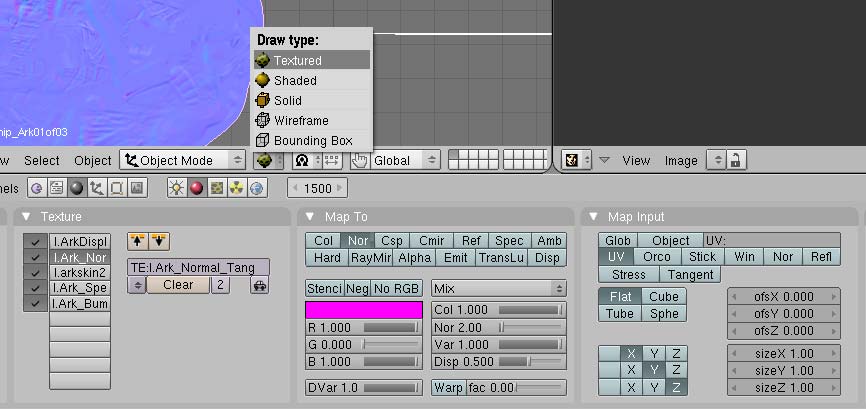This screenshot has height=410, width=866.
Task: Choose Bounding Box draw type
Action: (312, 140)
